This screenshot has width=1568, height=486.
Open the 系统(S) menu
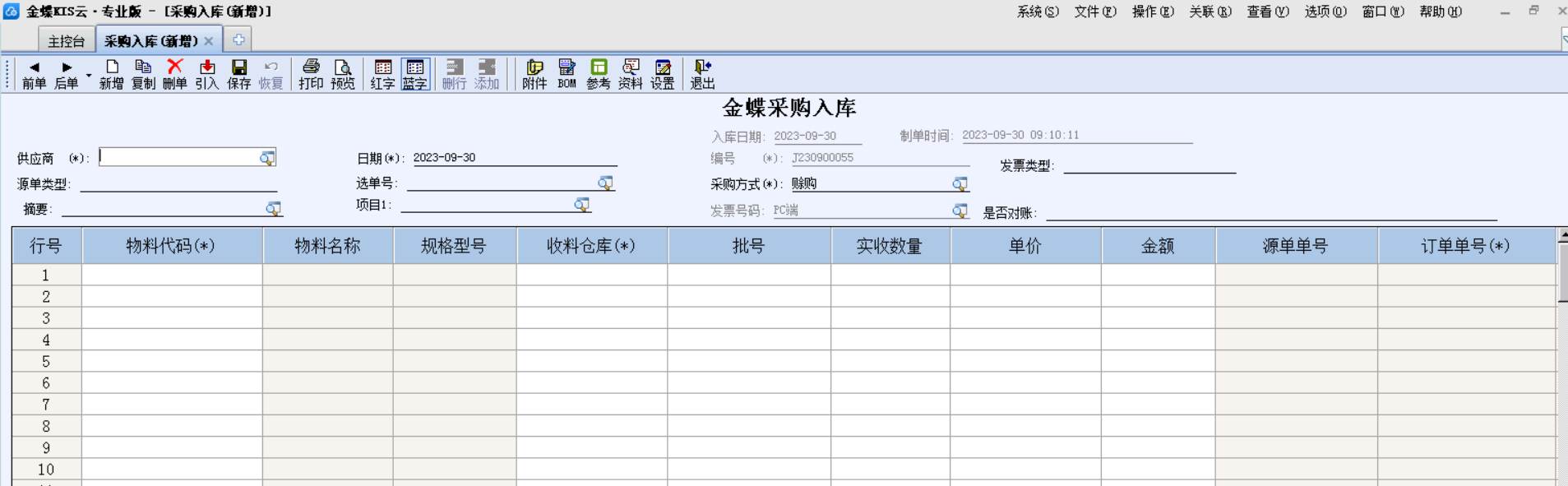[1038, 12]
